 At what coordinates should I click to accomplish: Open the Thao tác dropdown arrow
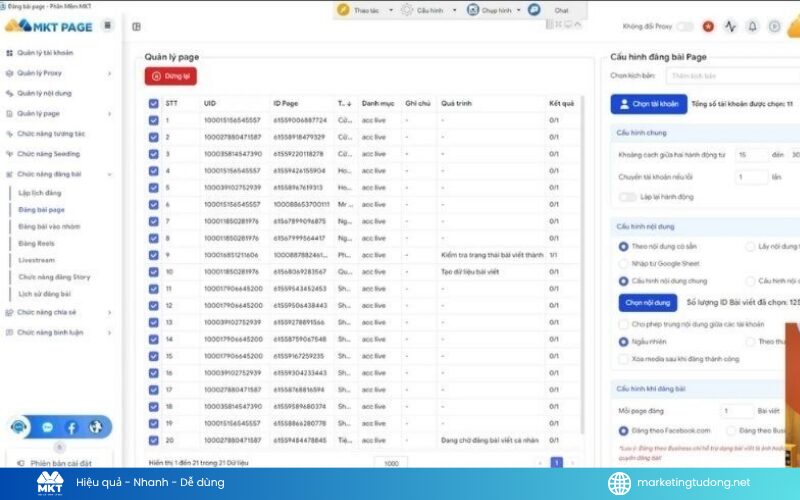391,10
